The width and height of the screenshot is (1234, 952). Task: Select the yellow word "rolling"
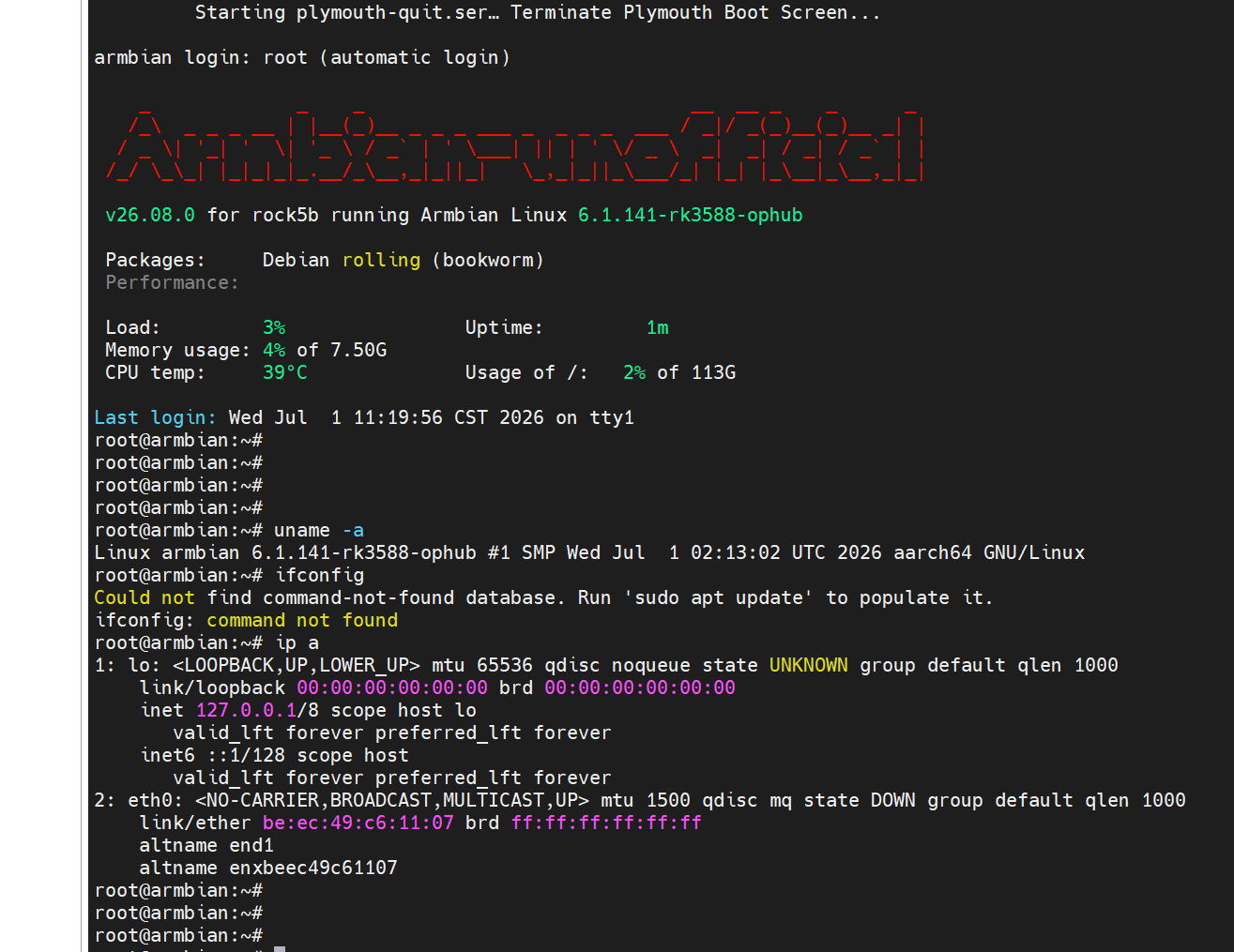point(381,261)
